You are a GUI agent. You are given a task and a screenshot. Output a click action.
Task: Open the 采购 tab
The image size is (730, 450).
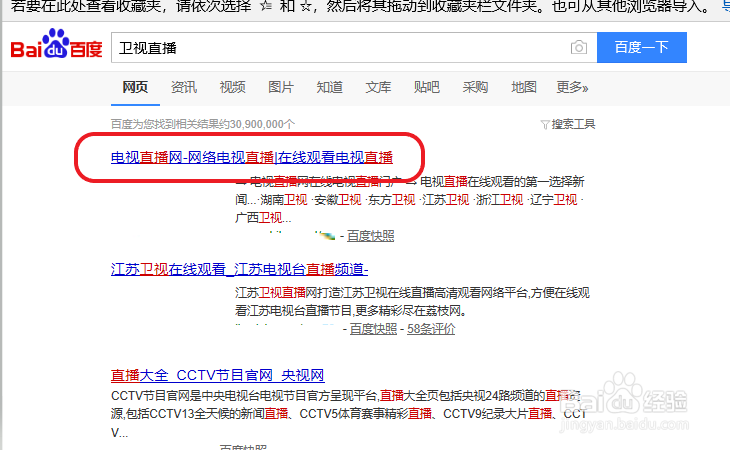(x=475, y=87)
